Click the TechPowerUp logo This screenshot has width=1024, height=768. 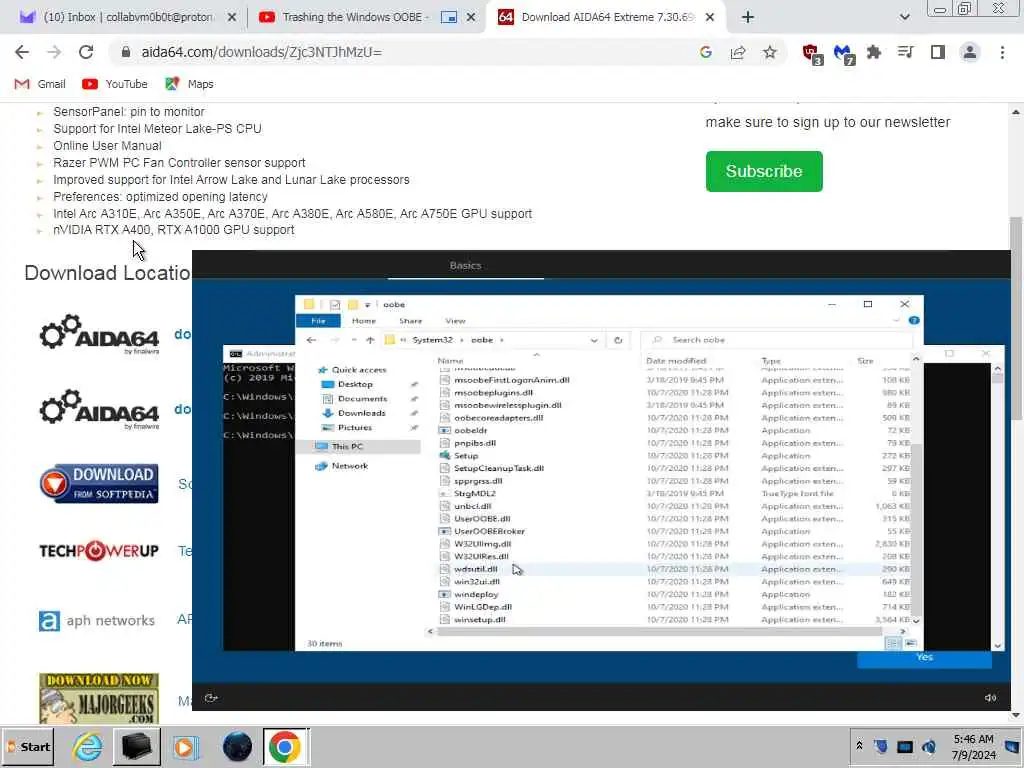click(x=99, y=551)
